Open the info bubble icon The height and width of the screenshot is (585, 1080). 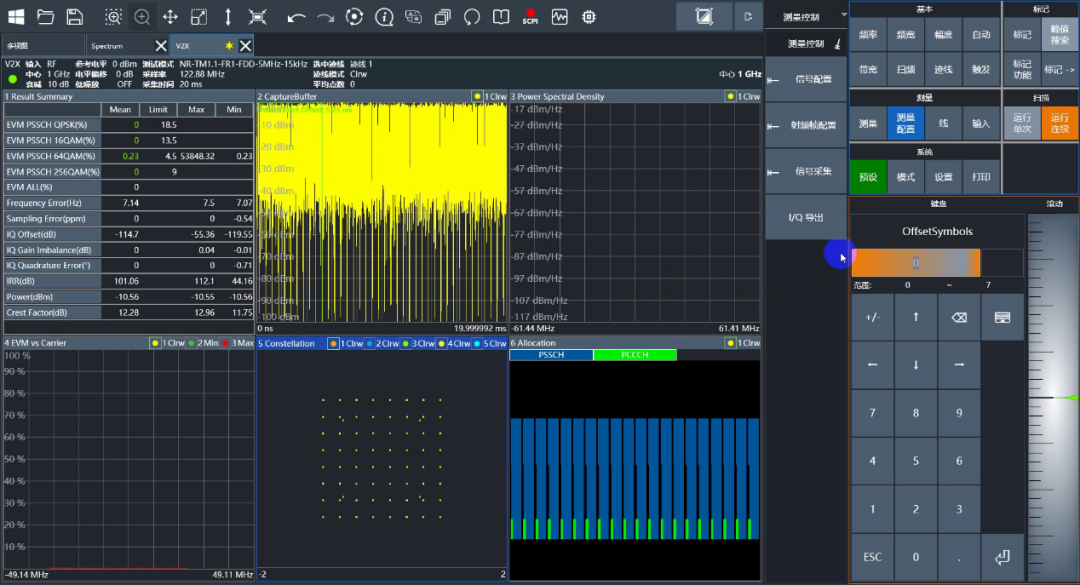384,17
